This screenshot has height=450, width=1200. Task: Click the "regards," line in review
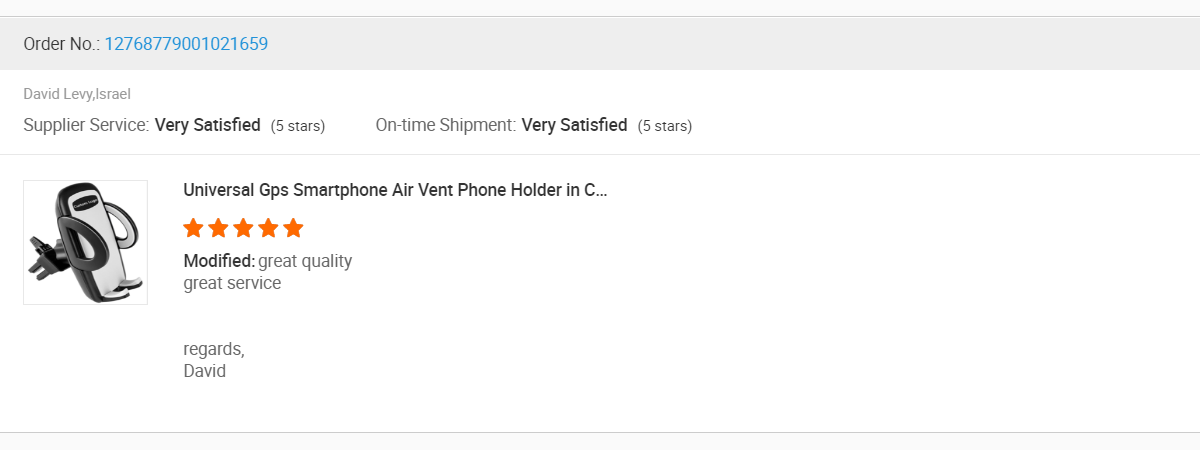point(214,349)
